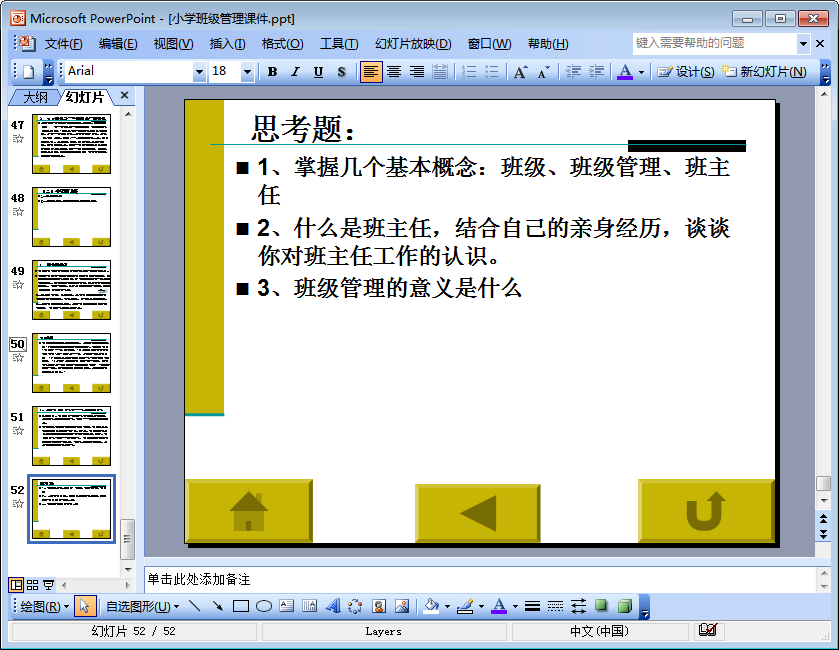Image resolution: width=839 pixels, height=650 pixels.
Task: Open the 帮助(H) menu
Action: point(548,44)
